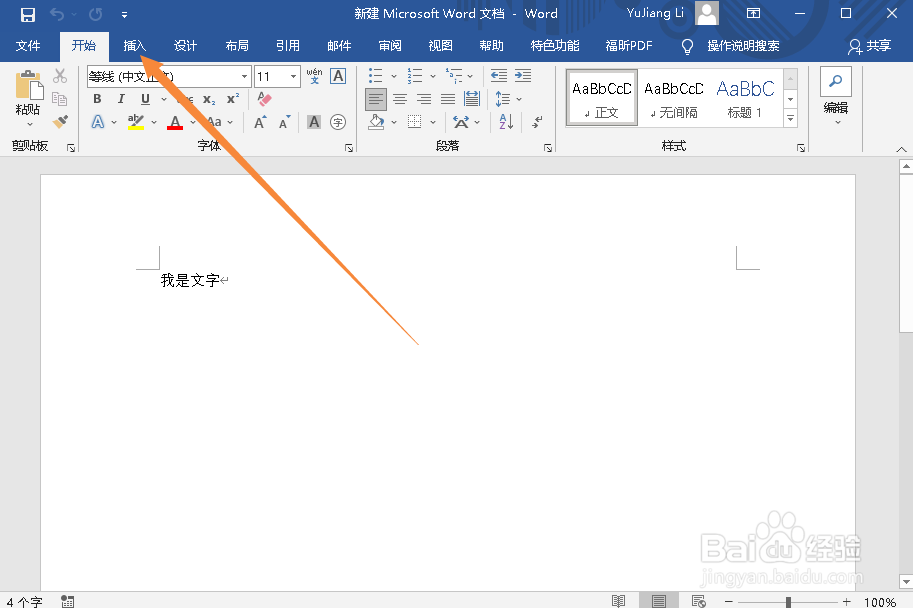Open the 审阅 tab
The width and height of the screenshot is (913, 608).
[390, 45]
